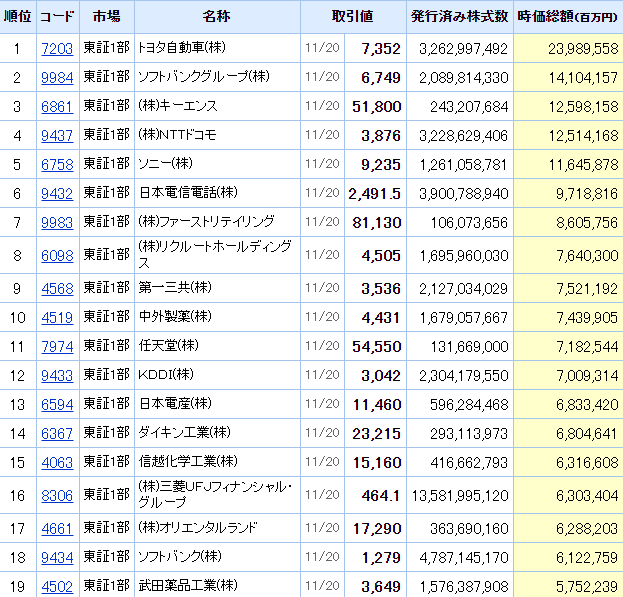This screenshot has width=623, height=597.
Task: Open stock code 9432 link
Action: [x=57, y=193]
